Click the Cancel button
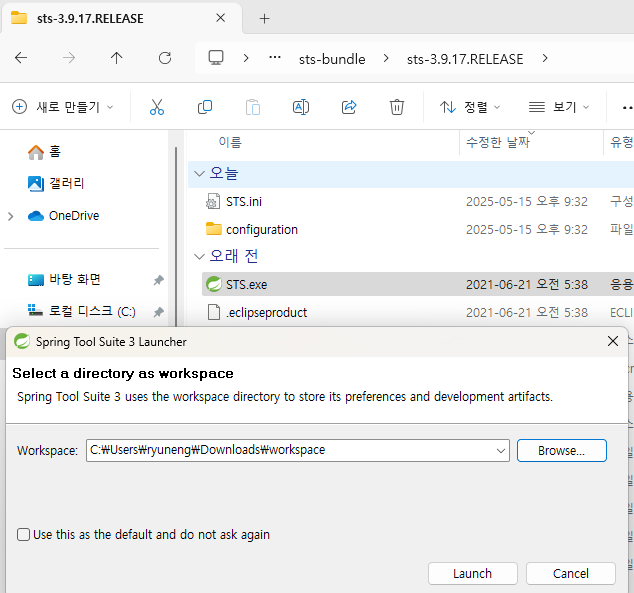 [571, 573]
